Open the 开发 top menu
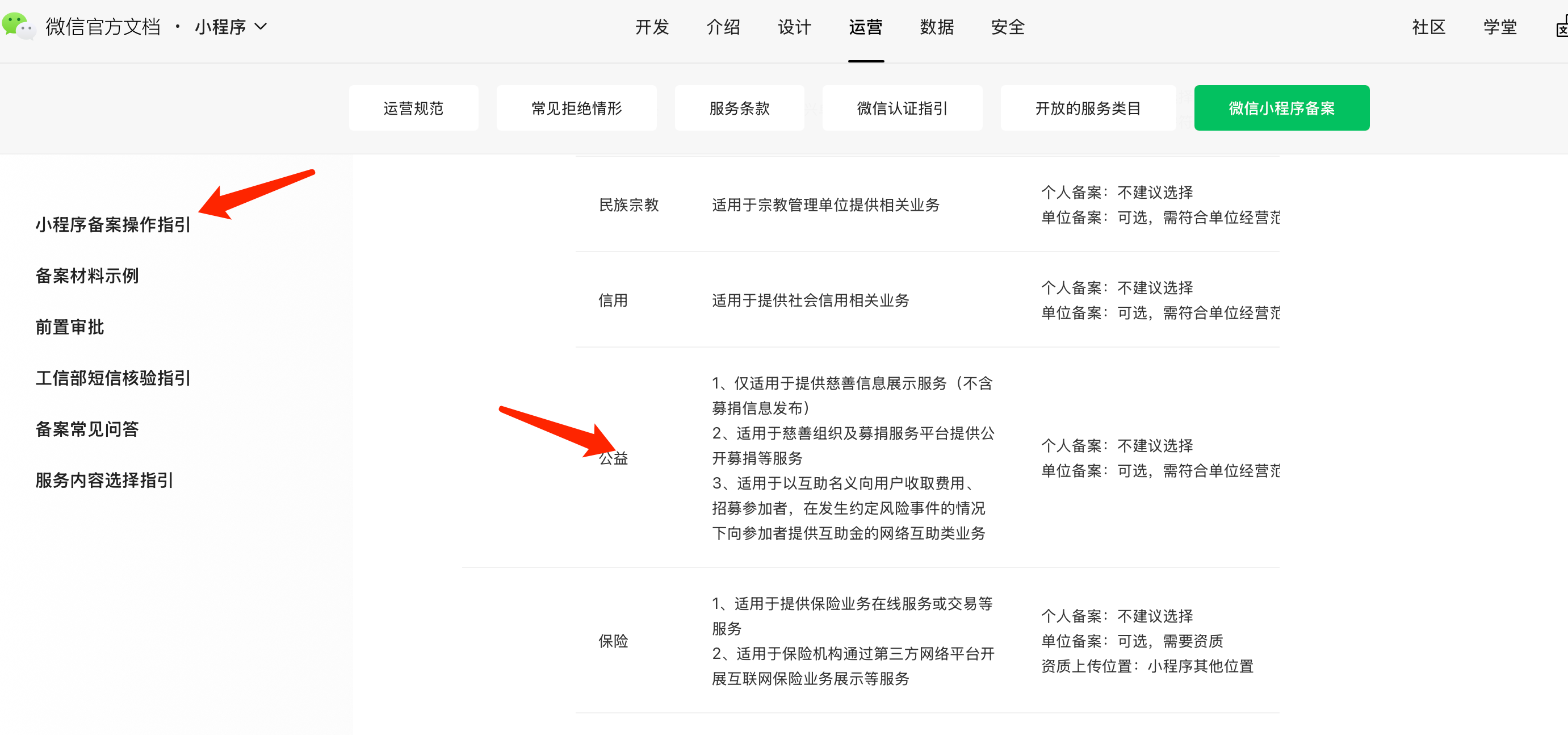This screenshot has width=1568, height=735. click(x=652, y=27)
